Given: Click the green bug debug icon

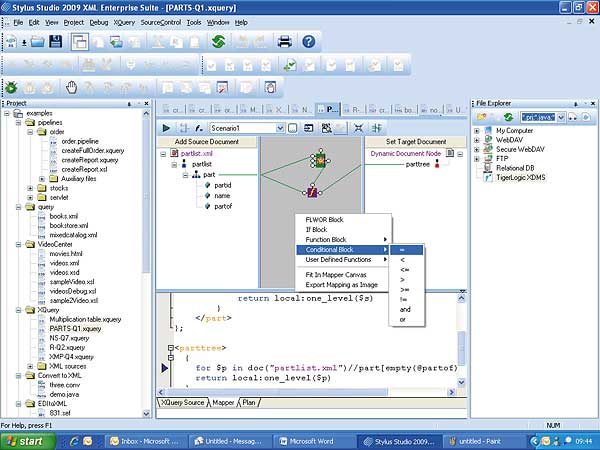Looking at the screenshot, I should [11, 88].
